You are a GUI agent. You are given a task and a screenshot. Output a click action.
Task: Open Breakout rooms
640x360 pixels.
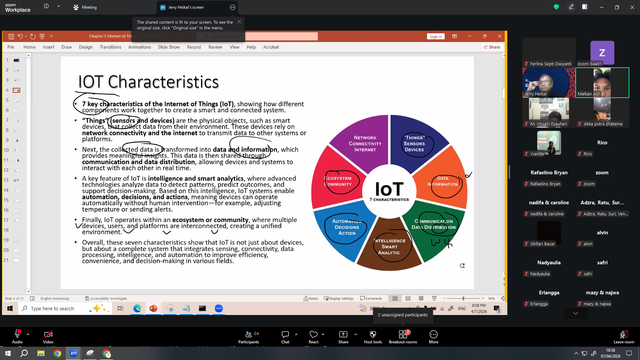[403, 337]
